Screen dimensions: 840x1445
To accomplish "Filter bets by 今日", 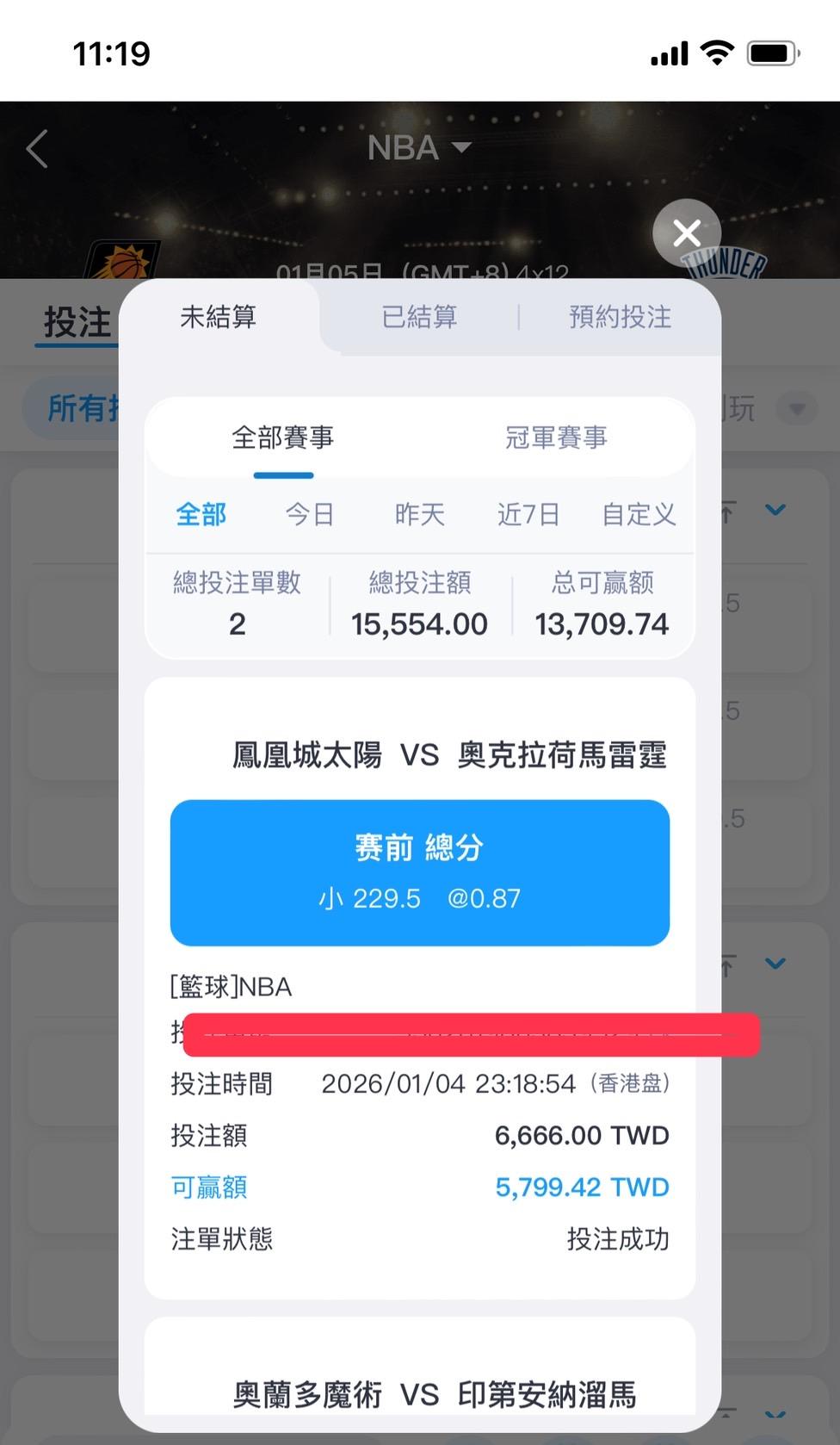I will tap(310, 514).
